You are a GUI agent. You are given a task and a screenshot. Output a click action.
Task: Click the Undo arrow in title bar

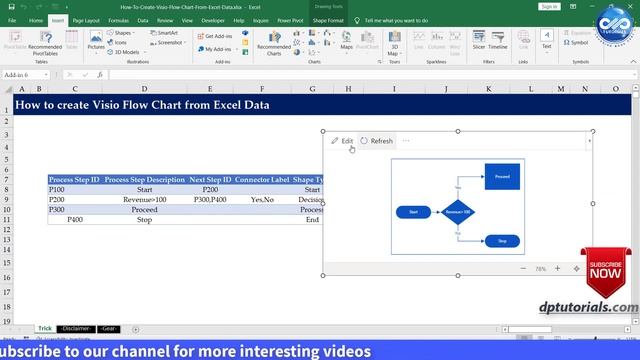(24, 7)
